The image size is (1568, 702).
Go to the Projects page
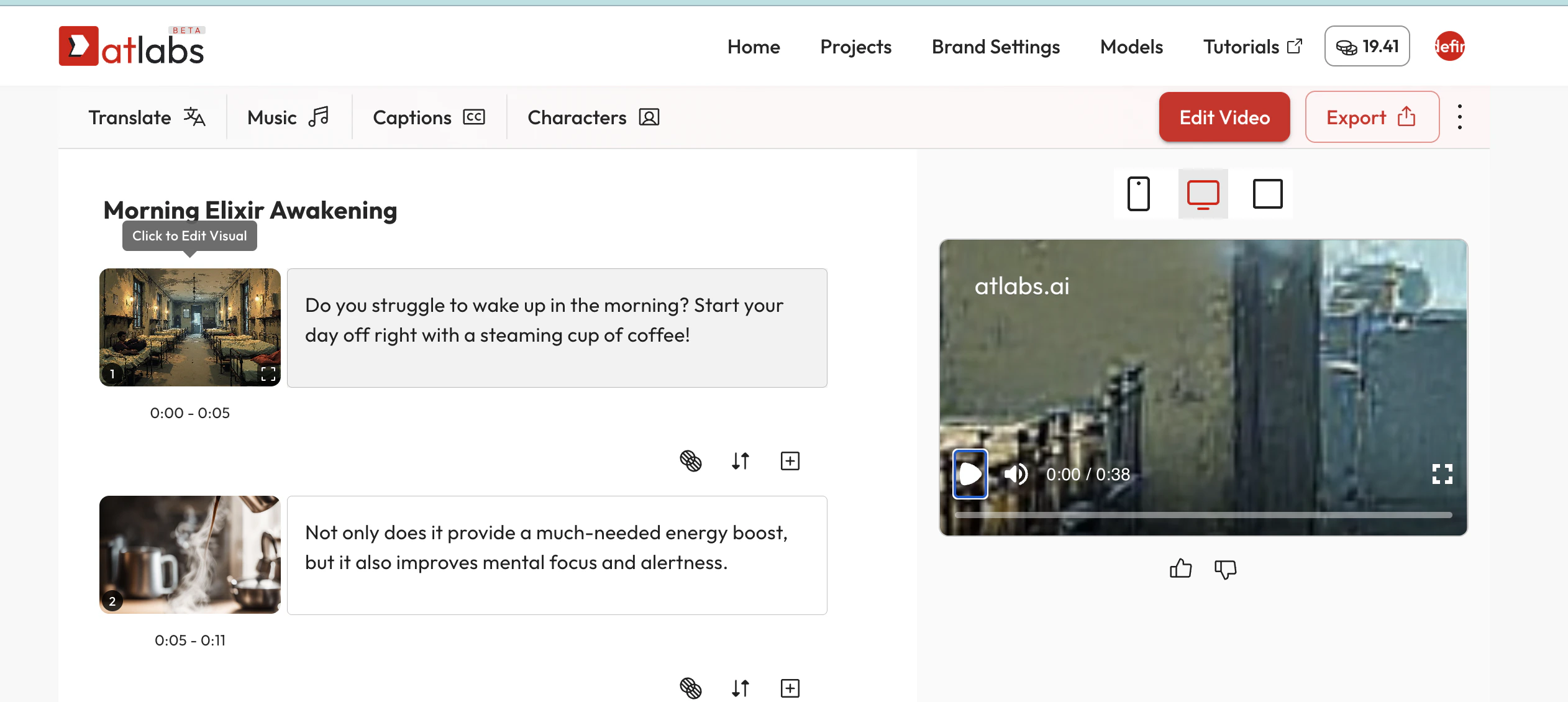[x=855, y=46]
